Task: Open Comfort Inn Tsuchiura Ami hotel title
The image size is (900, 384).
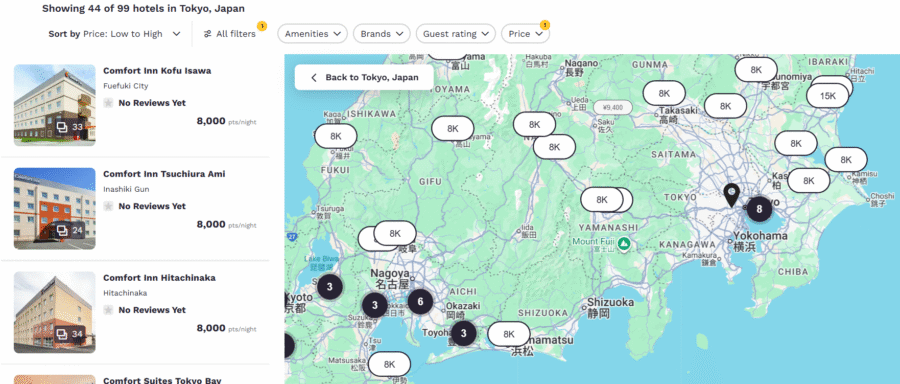Action: (x=164, y=174)
